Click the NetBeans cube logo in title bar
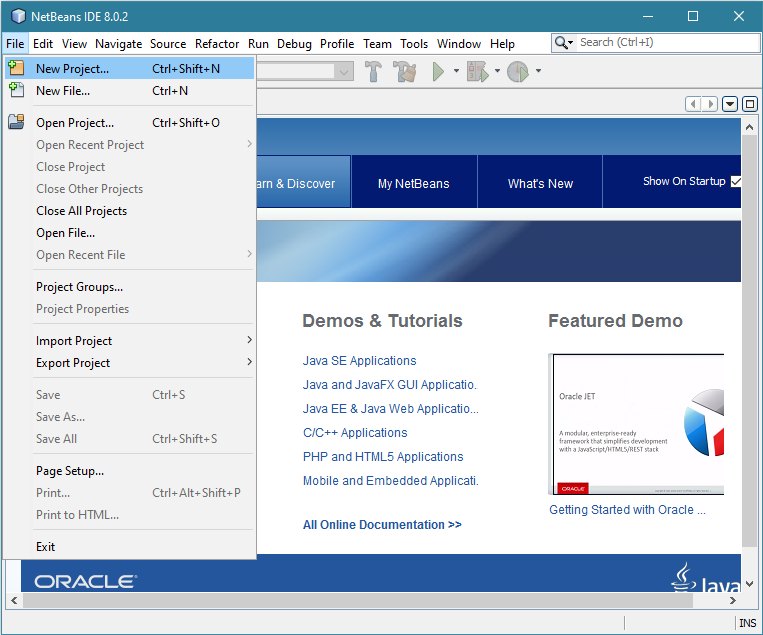This screenshot has height=635, width=763. 18,16
